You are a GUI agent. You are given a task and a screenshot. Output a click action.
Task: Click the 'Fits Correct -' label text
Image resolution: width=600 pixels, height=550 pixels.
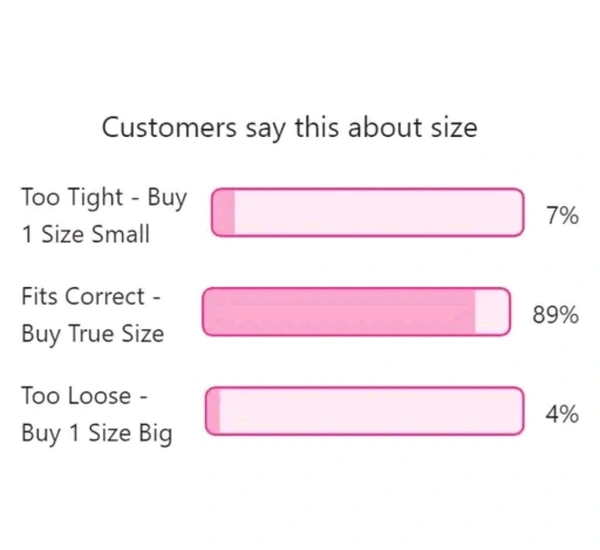pos(91,297)
